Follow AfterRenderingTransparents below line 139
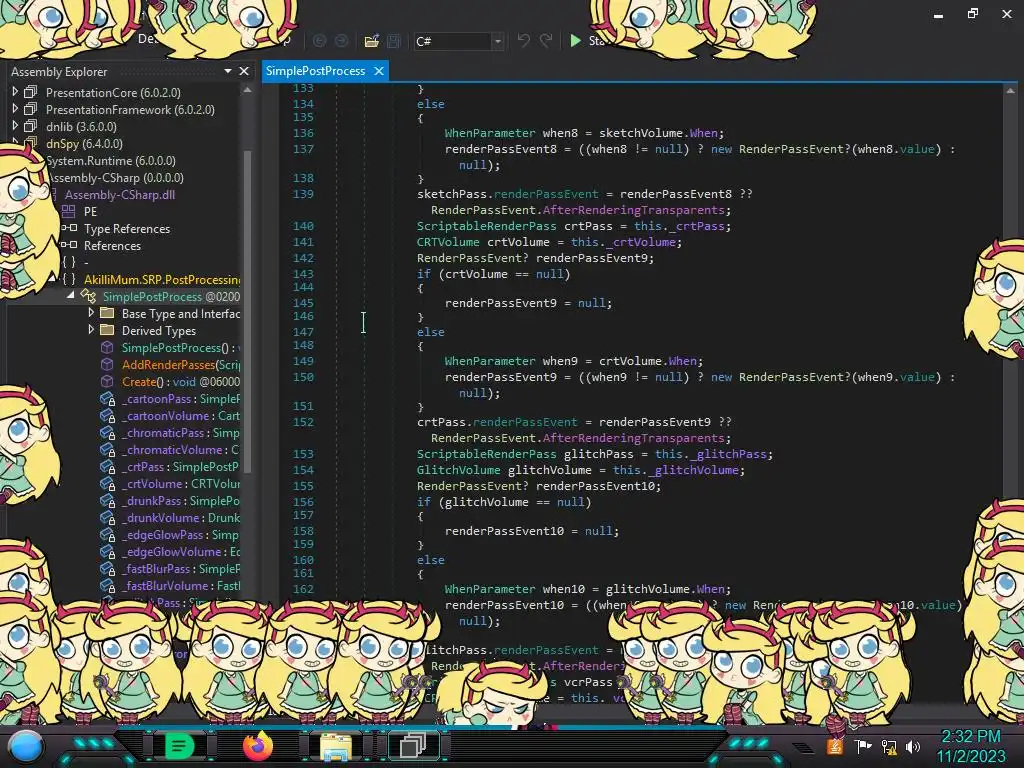Screen dimensions: 1024x768 633,210
